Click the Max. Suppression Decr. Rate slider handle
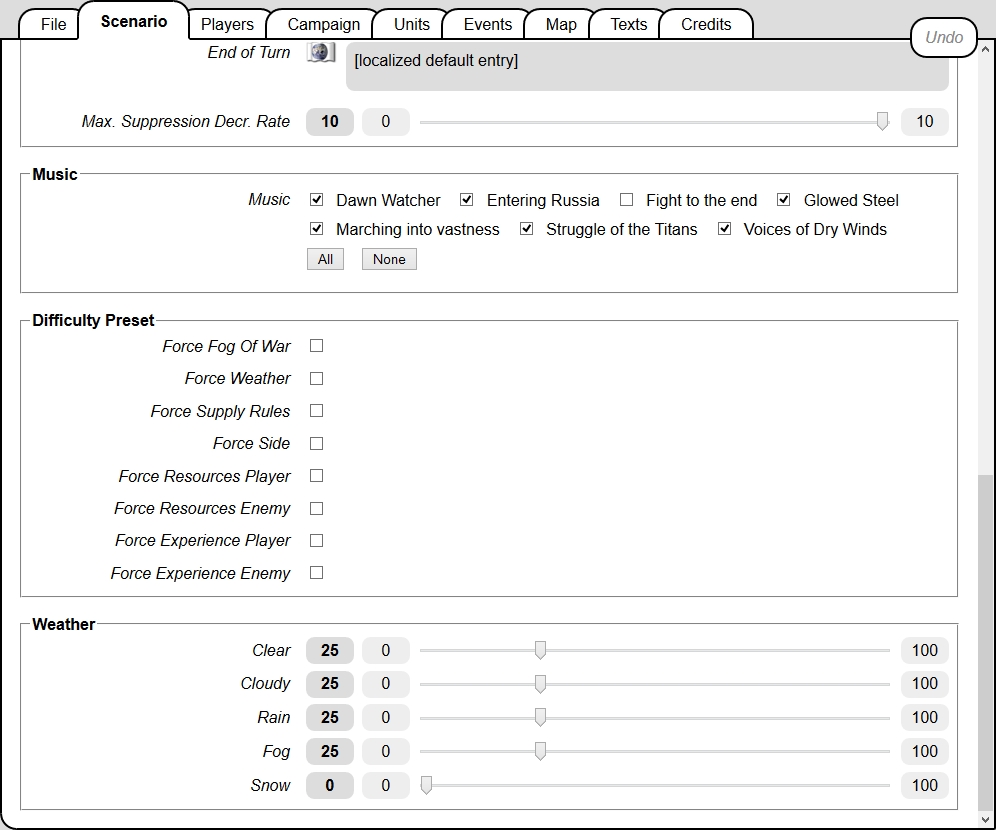This screenshot has height=830, width=996. tap(882, 121)
